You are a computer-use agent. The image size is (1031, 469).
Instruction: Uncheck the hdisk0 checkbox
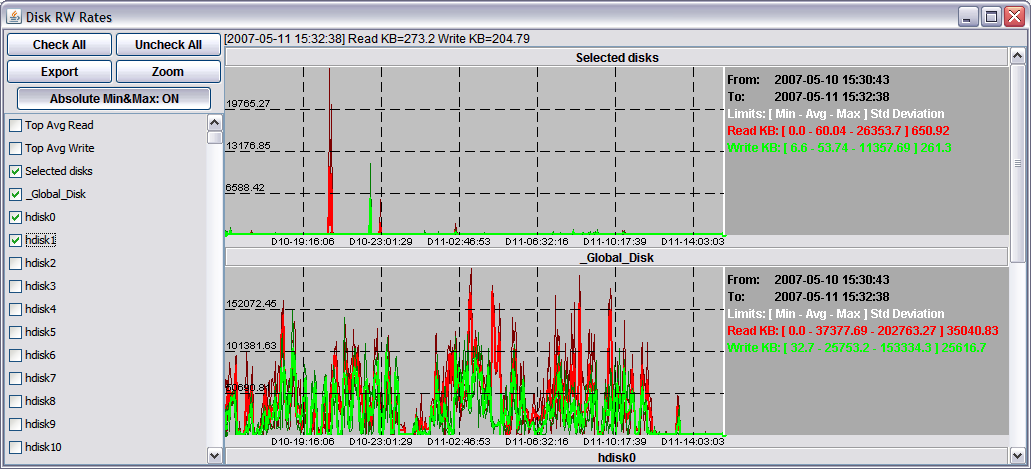(15, 218)
